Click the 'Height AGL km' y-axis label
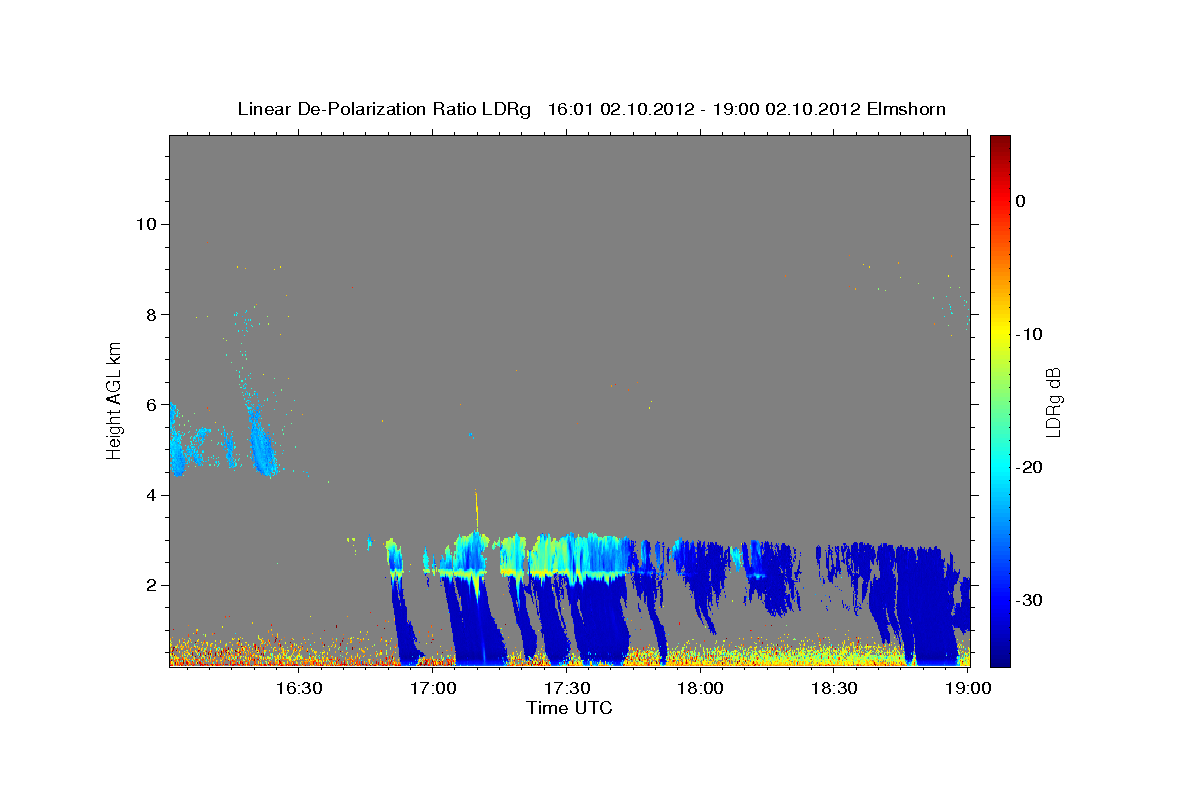The image size is (1200, 800). pos(115,400)
